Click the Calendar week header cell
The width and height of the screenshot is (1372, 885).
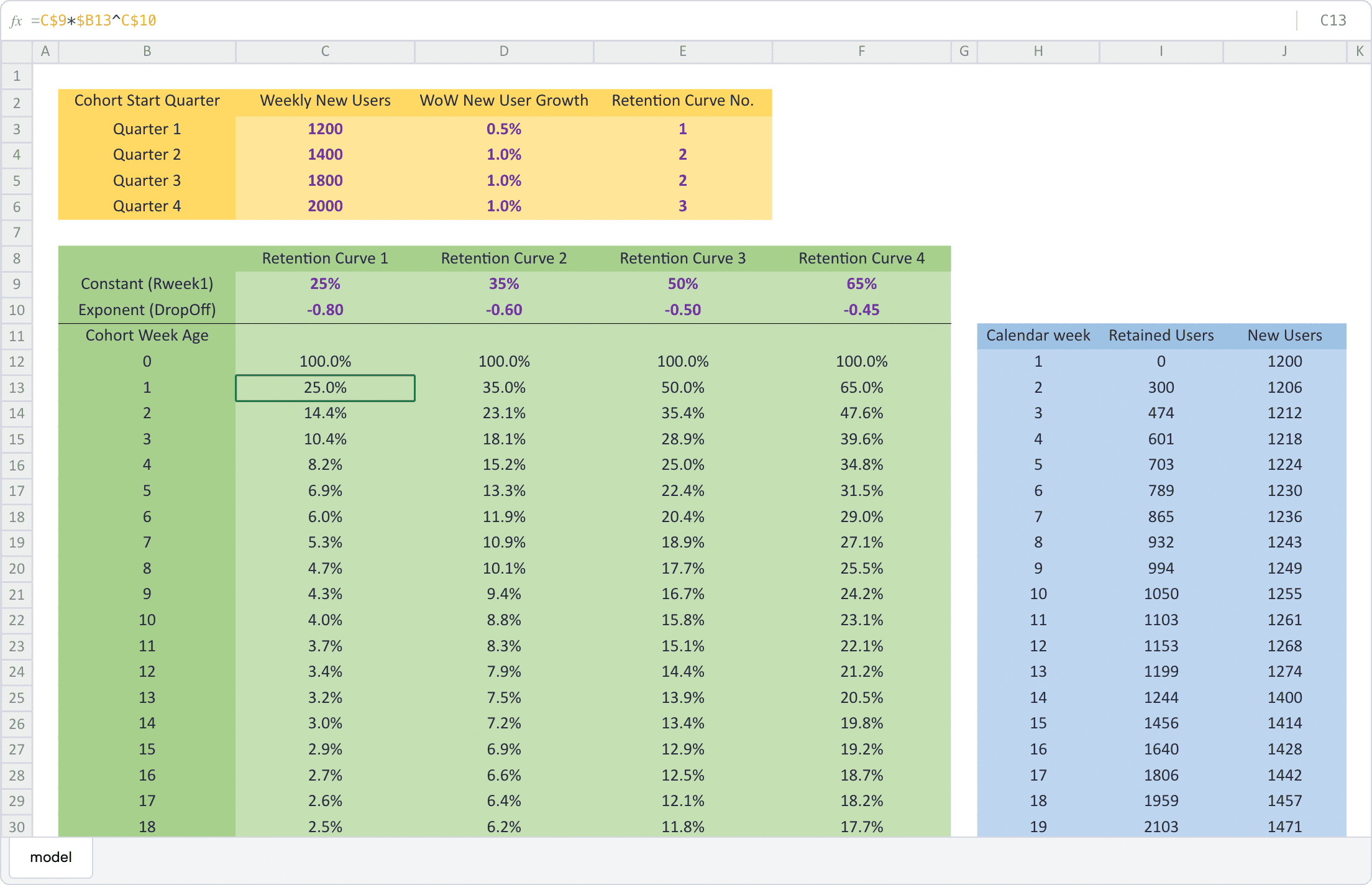click(x=1038, y=335)
